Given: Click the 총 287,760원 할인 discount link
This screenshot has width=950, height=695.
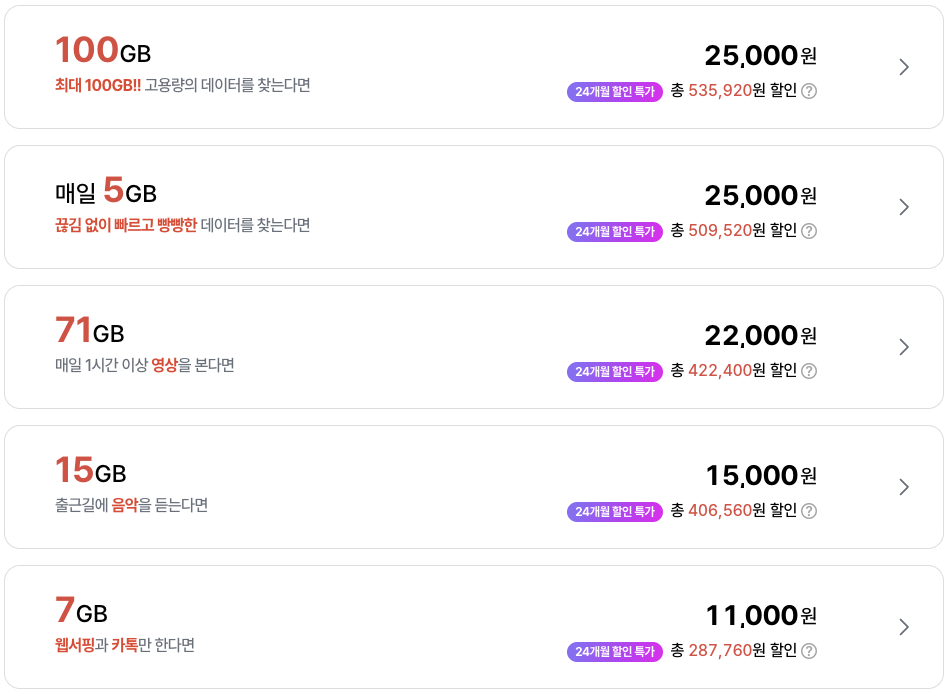Looking at the screenshot, I should tap(732, 651).
